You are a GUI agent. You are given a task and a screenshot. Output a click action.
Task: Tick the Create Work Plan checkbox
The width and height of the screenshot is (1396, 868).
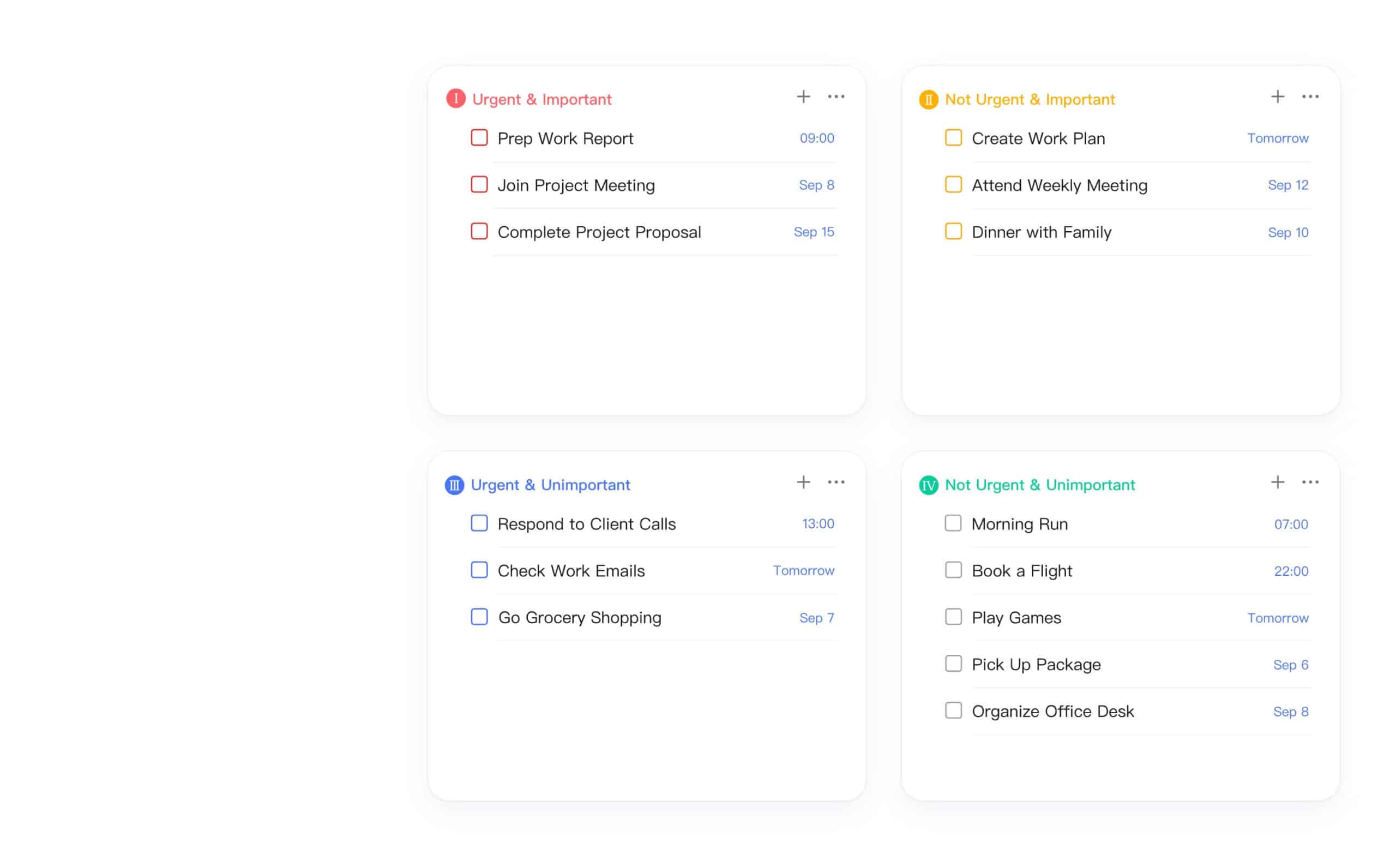(x=953, y=138)
